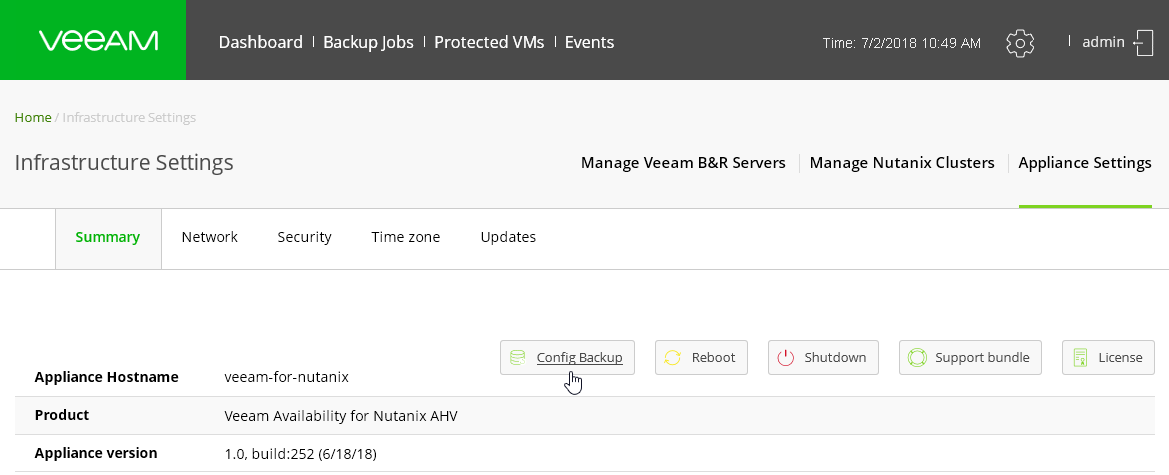Screen dimensions: 1169x475
Task: Click the Product label
Action: (62, 415)
